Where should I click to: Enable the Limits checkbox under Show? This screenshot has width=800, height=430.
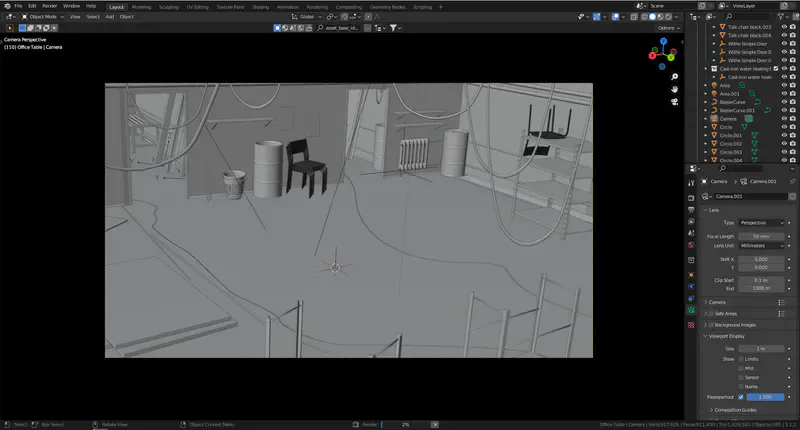(741, 359)
